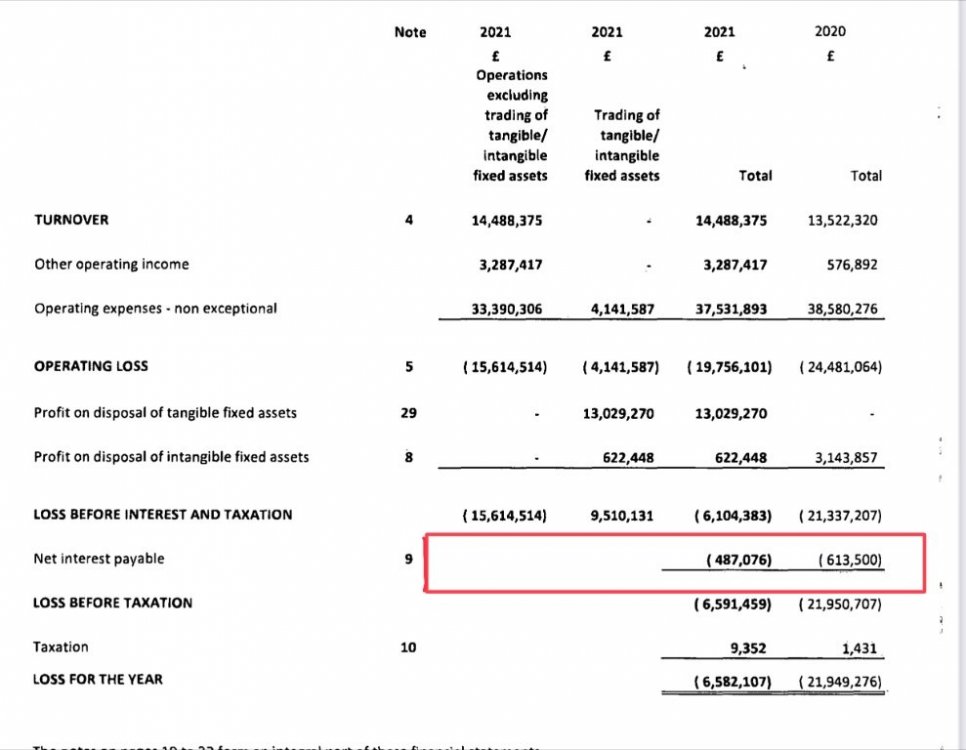Click loss before taxation value (6,591,459)

[x=733, y=603]
